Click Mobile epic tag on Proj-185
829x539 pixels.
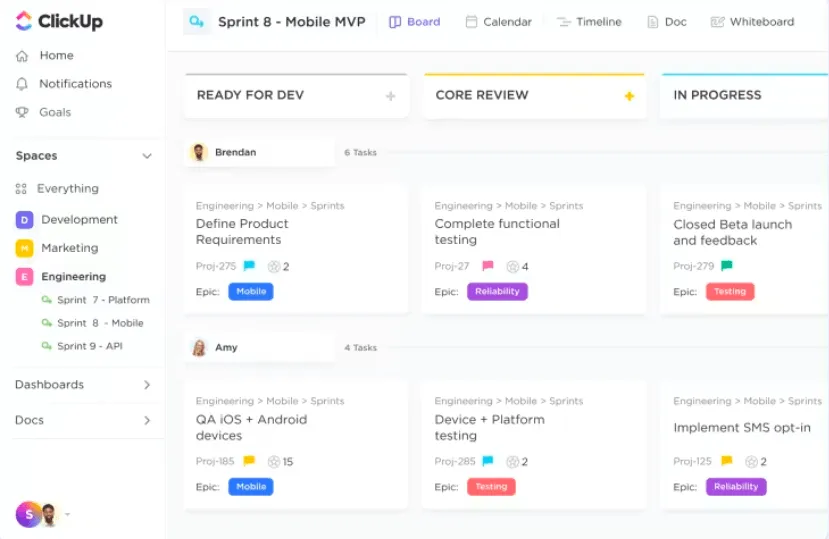(x=251, y=487)
